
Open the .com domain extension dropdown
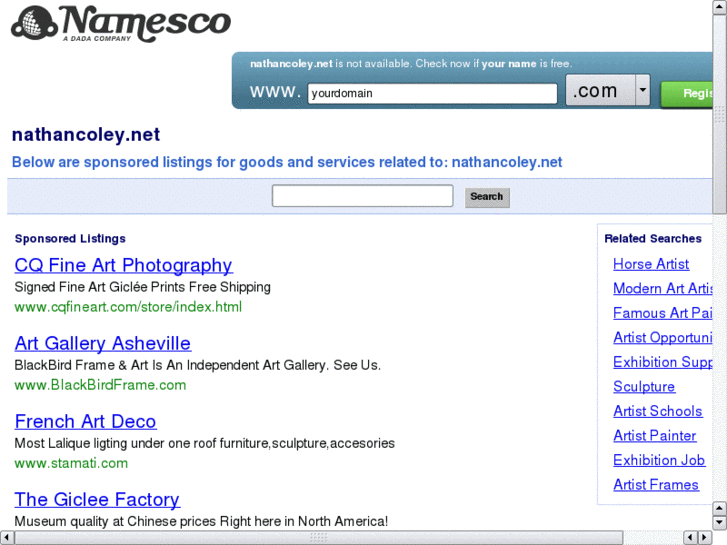tap(641, 92)
